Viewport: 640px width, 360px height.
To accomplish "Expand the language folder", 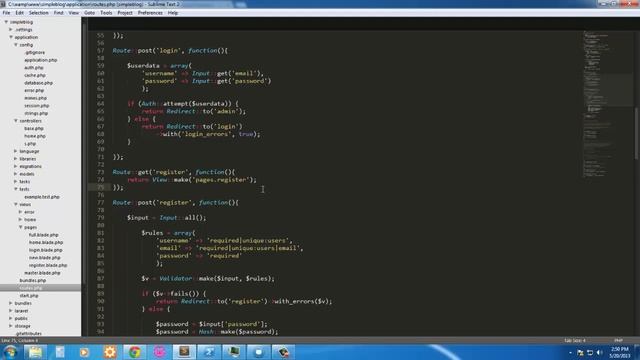I will click(x=16, y=151).
